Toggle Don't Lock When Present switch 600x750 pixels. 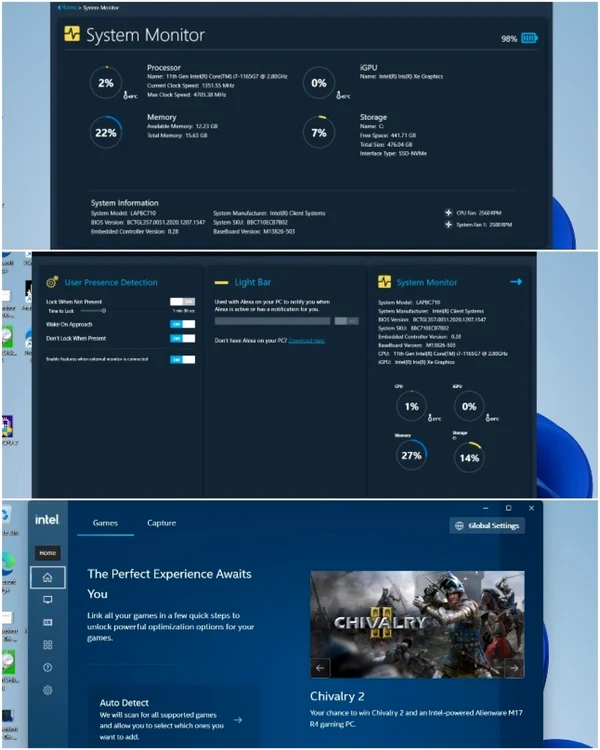point(182,338)
